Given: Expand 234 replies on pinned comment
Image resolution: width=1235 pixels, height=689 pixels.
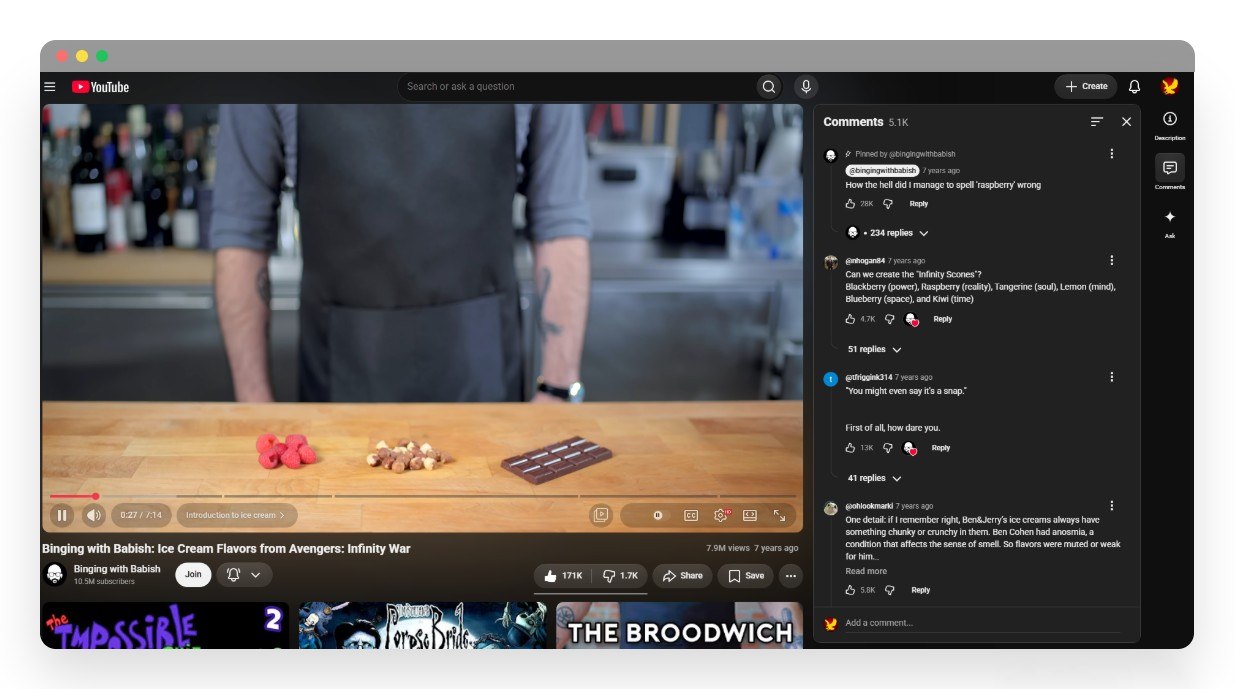Looking at the screenshot, I should [x=888, y=233].
